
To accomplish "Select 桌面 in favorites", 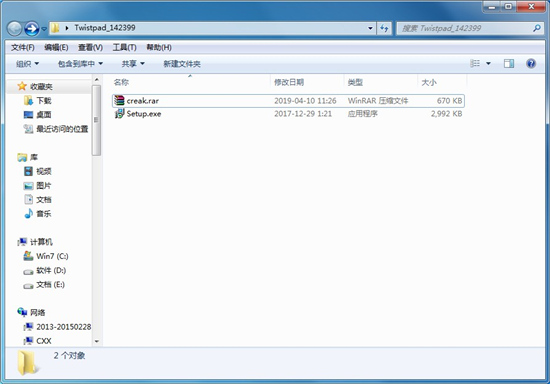I will [44, 115].
